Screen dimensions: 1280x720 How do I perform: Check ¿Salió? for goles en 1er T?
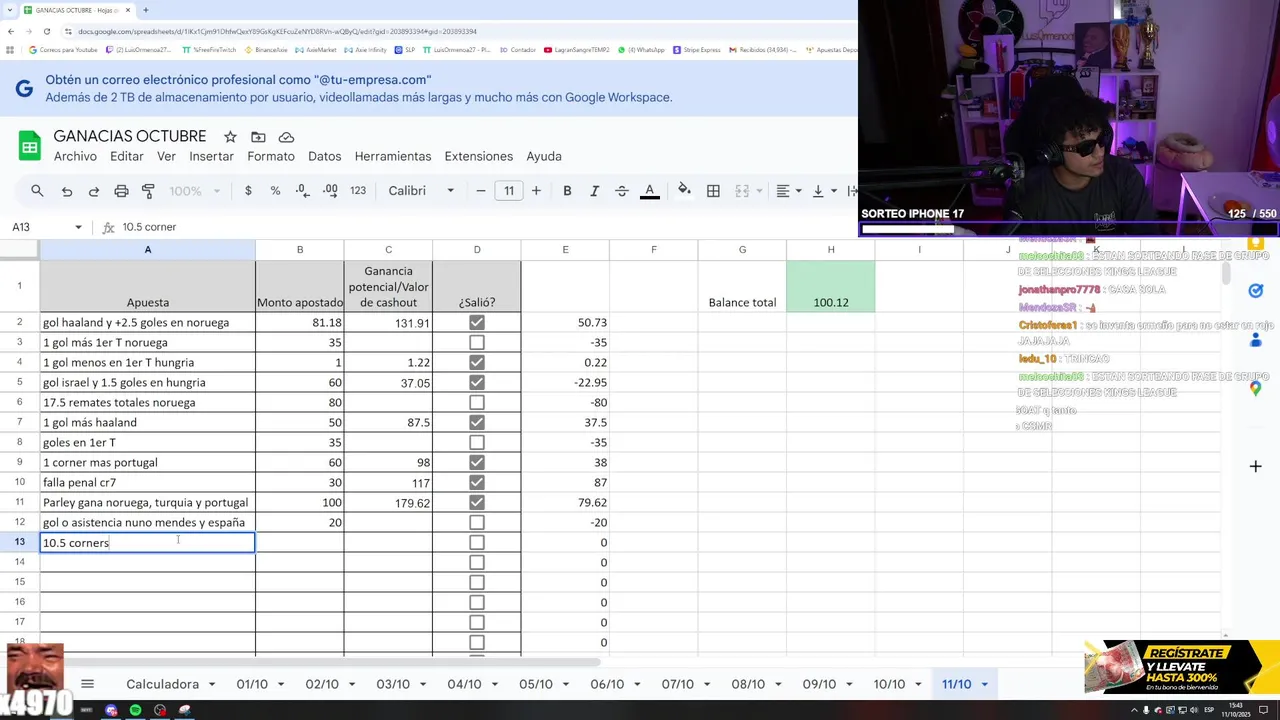477,442
